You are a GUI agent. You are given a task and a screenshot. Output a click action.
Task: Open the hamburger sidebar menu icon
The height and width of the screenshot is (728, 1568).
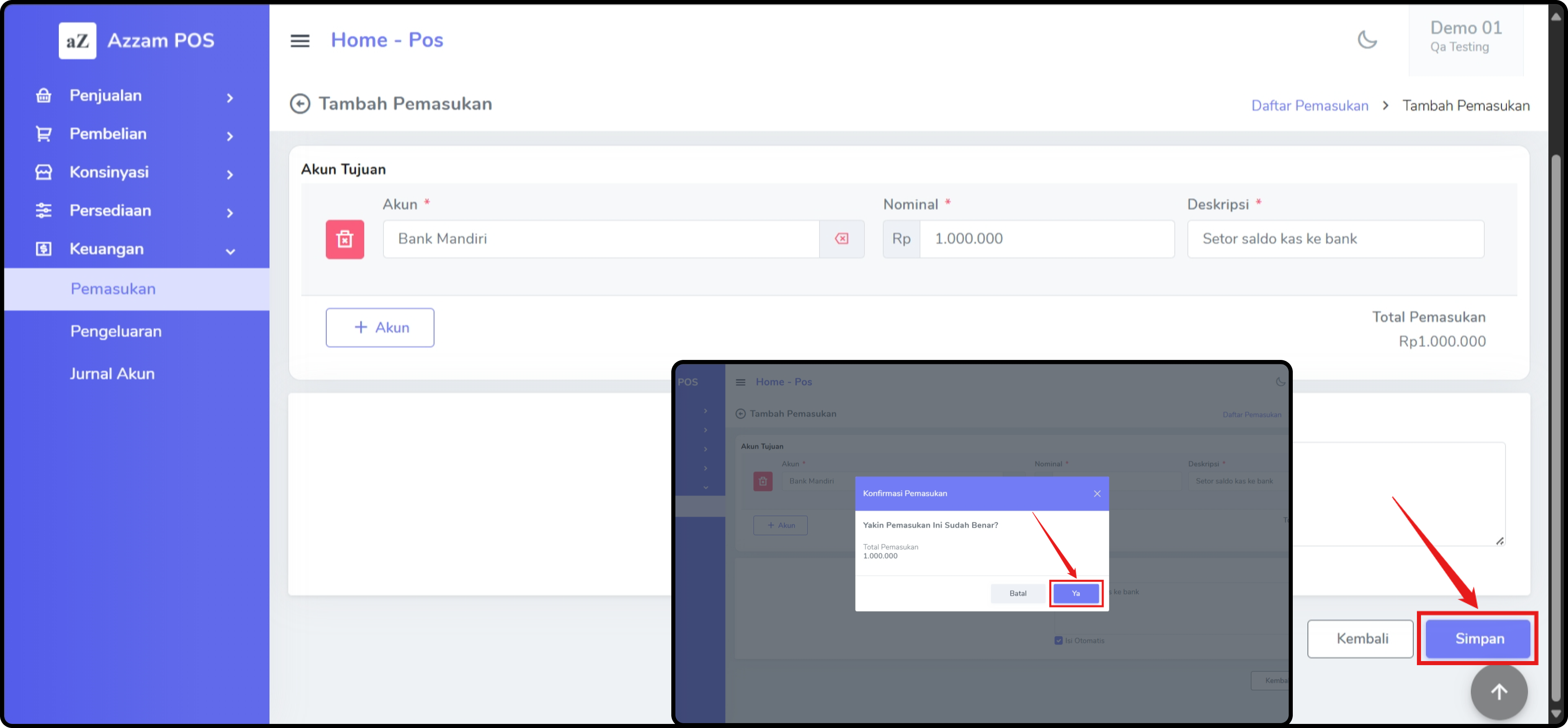point(299,41)
